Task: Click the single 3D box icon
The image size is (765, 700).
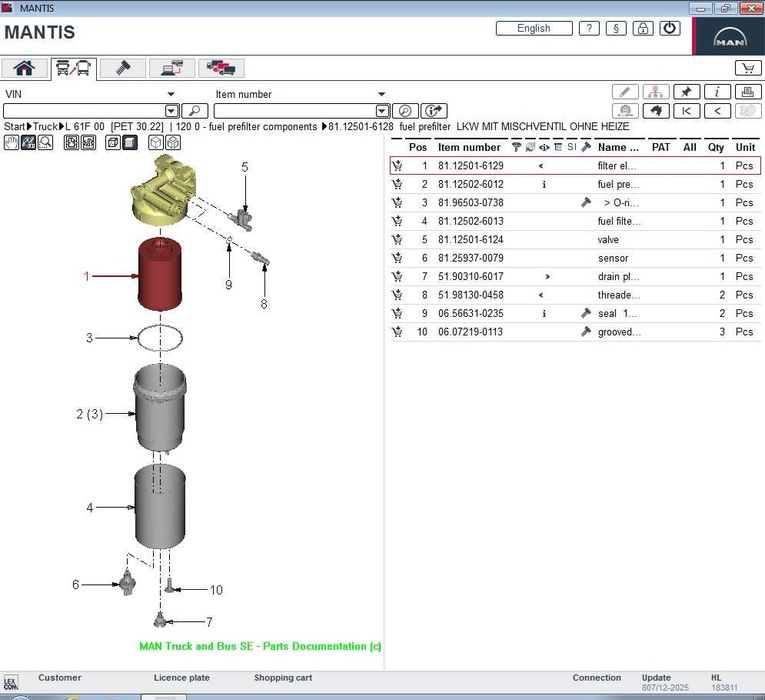Action: tap(156, 142)
